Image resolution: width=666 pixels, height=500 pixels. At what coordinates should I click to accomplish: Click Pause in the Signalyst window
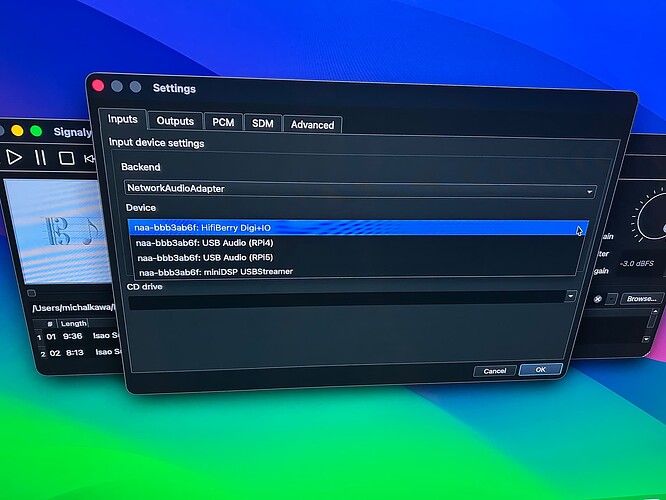40,158
